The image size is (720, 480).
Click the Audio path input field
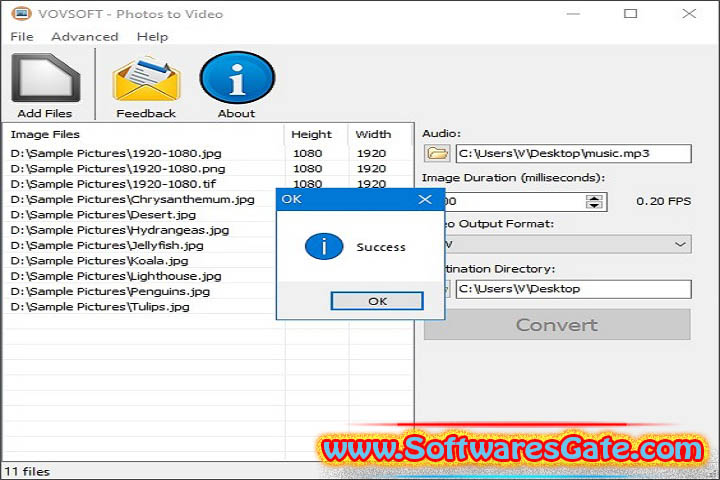pyautogui.click(x=573, y=153)
